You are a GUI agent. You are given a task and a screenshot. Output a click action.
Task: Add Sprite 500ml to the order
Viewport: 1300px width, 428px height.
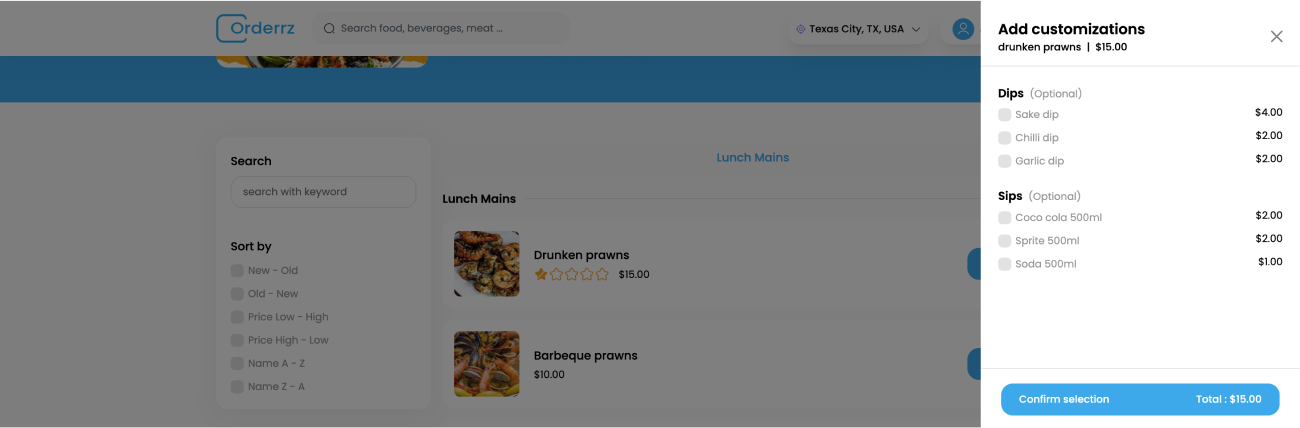tap(1005, 241)
